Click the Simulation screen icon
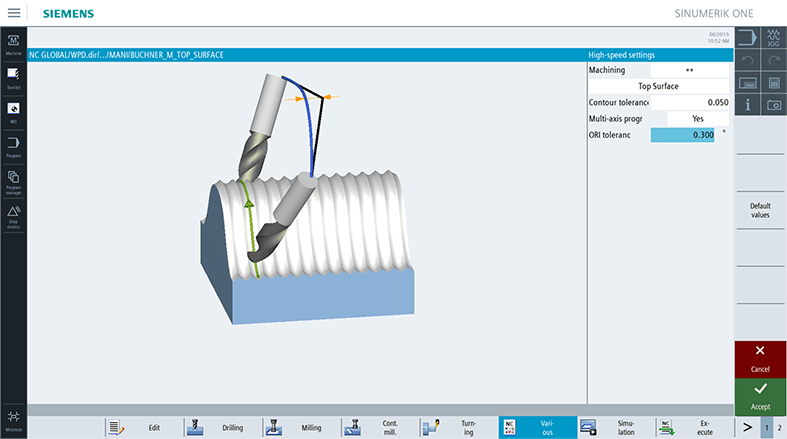Viewport: 787px width, 439px height. coord(588,427)
